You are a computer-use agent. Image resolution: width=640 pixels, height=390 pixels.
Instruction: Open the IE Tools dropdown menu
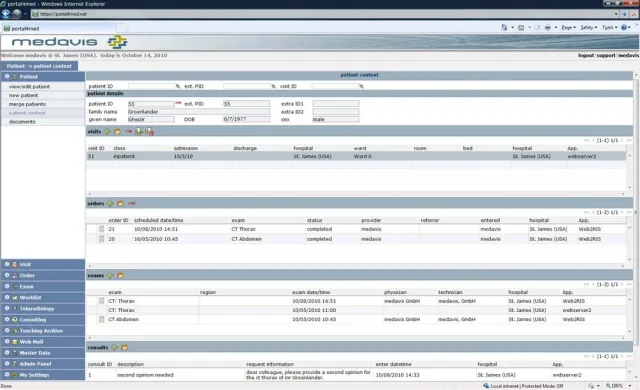click(609, 27)
